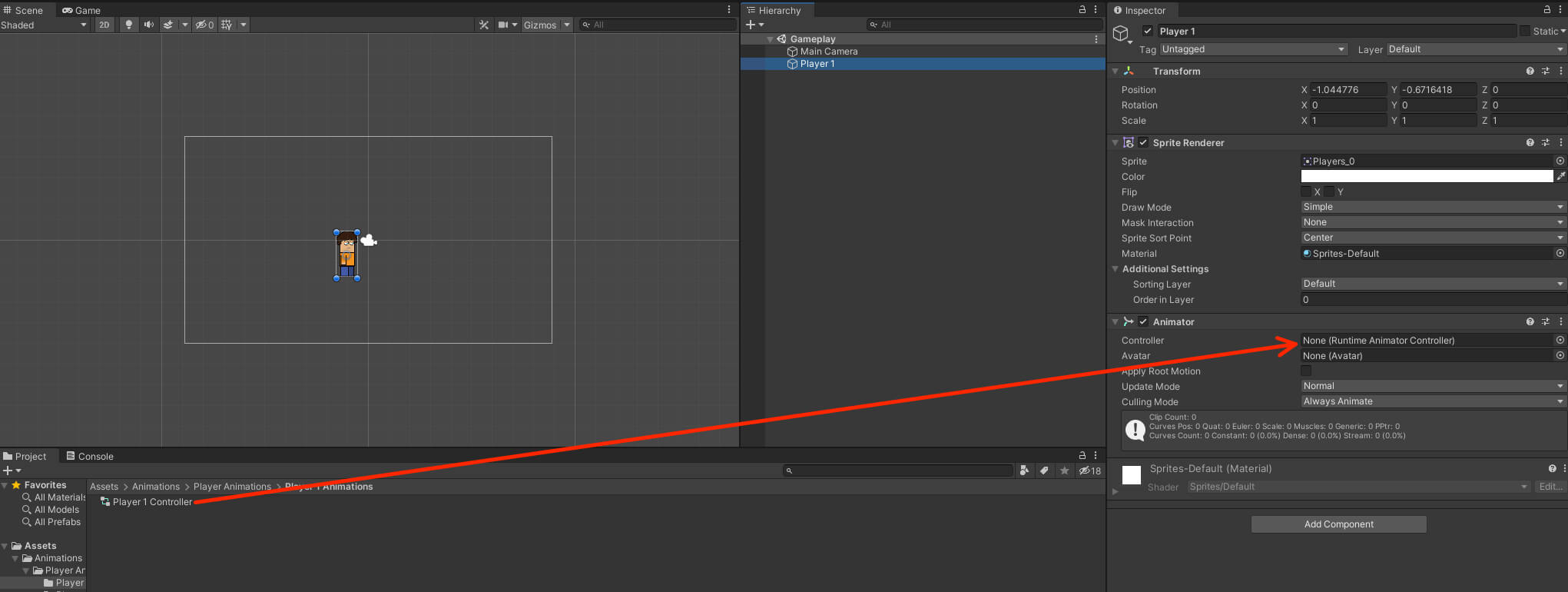Screen dimensions: 1568x592
Task: Collapse the Additional Settings section
Action: coord(1116,269)
